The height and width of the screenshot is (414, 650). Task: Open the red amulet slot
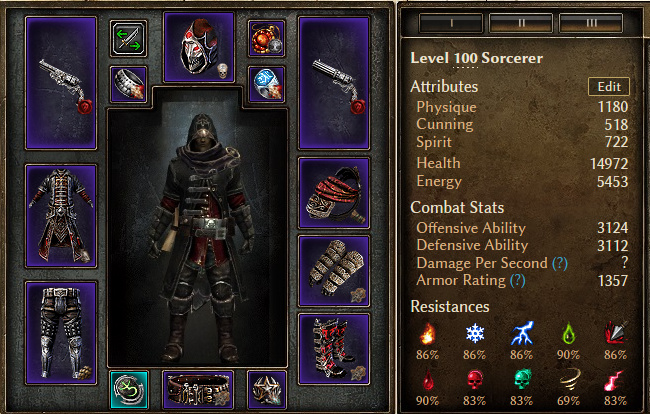coord(266,39)
